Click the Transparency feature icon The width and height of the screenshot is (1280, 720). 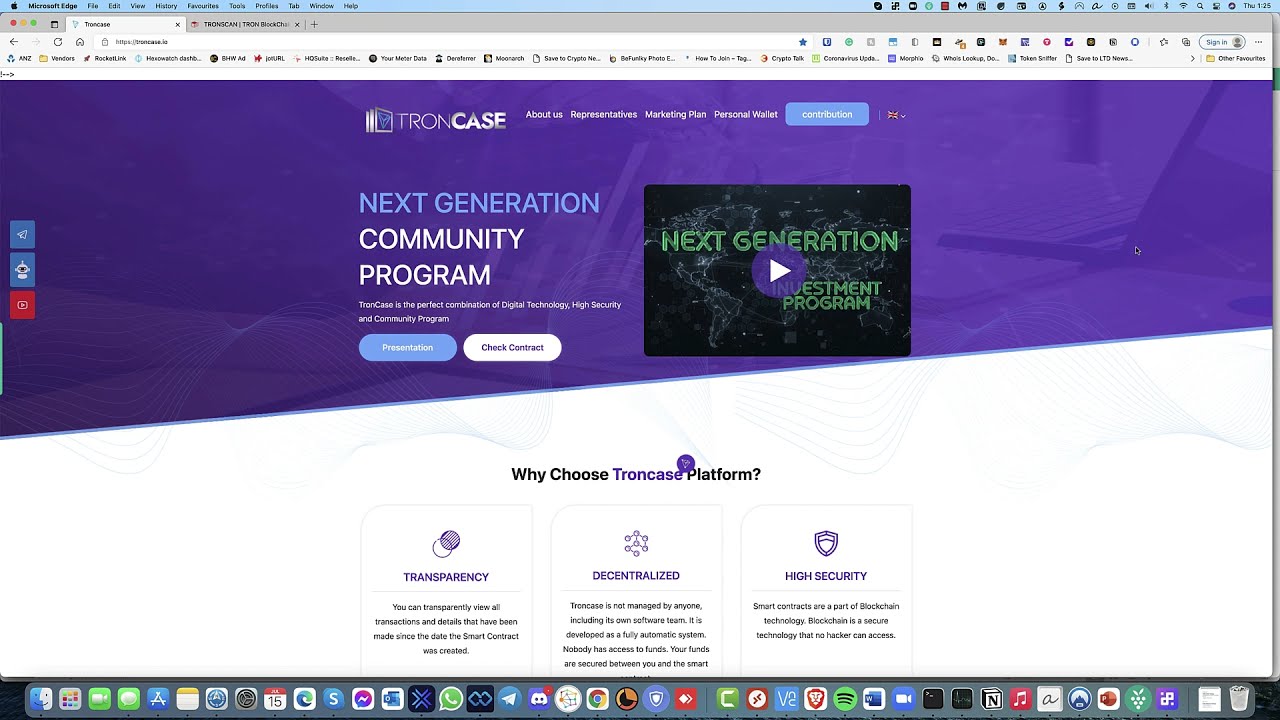pyautogui.click(x=446, y=543)
